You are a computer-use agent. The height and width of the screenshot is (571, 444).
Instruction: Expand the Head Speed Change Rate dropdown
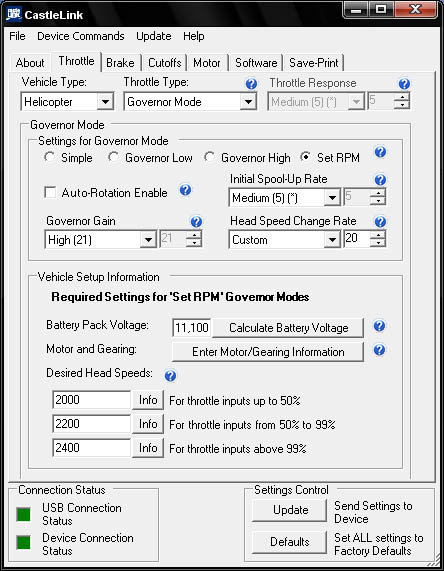point(332,240)
